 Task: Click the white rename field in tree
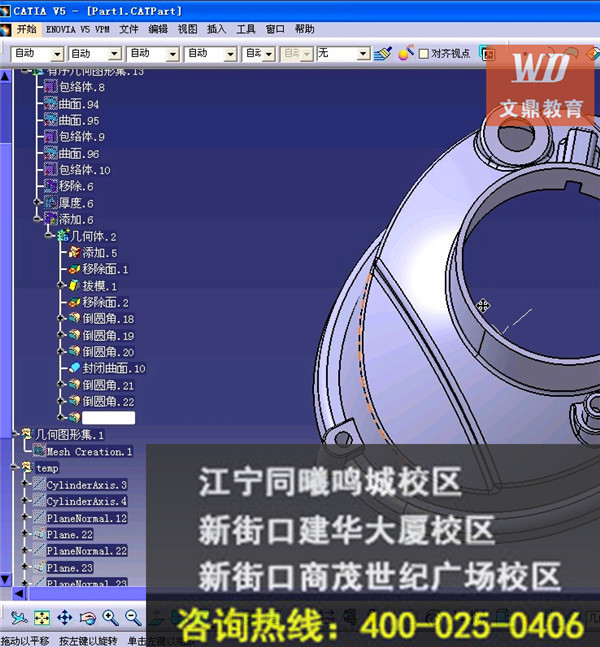[x=109, y=418]
